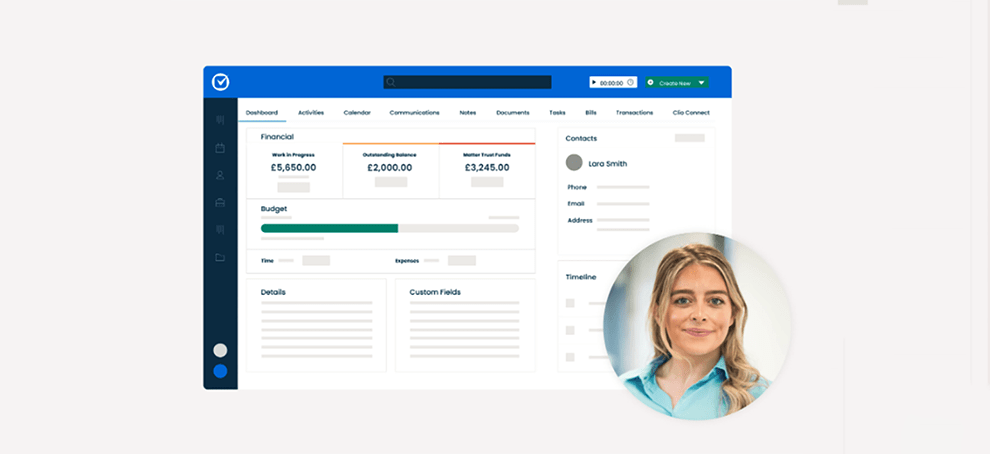Screen dimensions: 990x454
Task: Click the Budget heading
Action: (x=274, y=208)
